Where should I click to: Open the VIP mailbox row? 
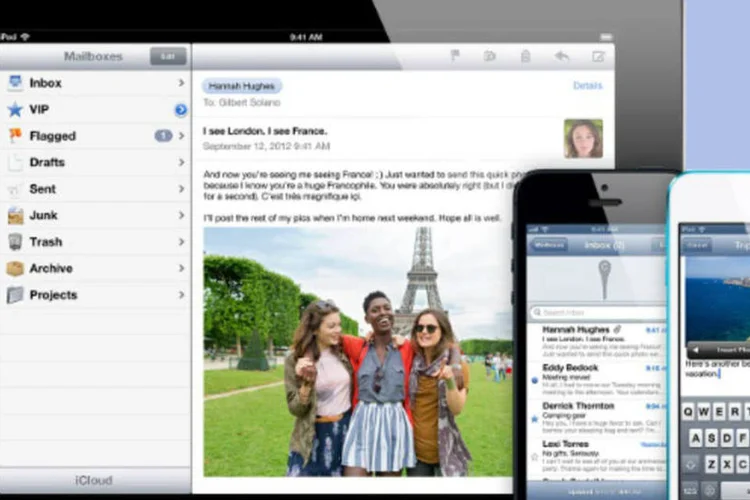[95, 110]
